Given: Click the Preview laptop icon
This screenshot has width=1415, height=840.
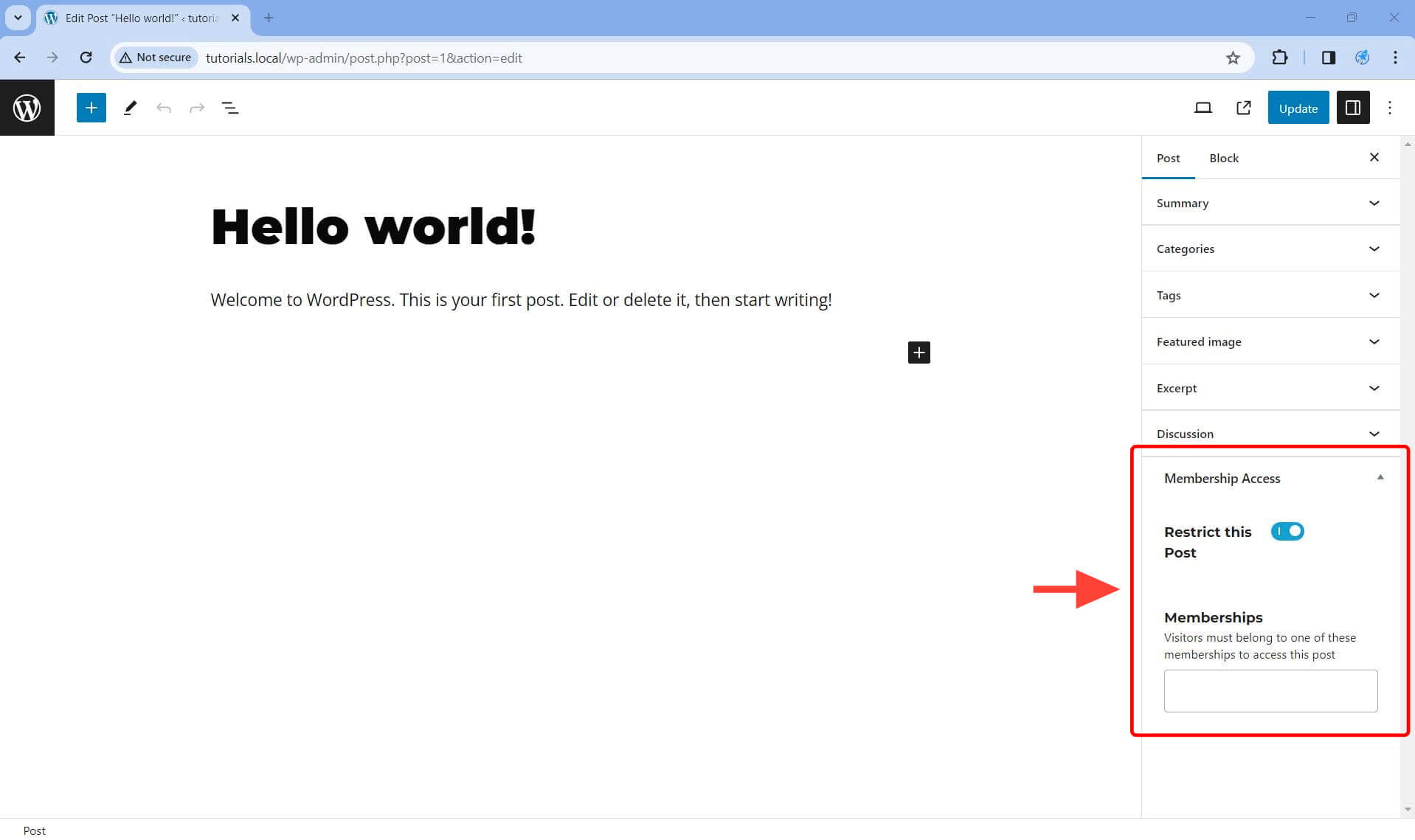Looking at the screenshot, I should (1203, 108).
